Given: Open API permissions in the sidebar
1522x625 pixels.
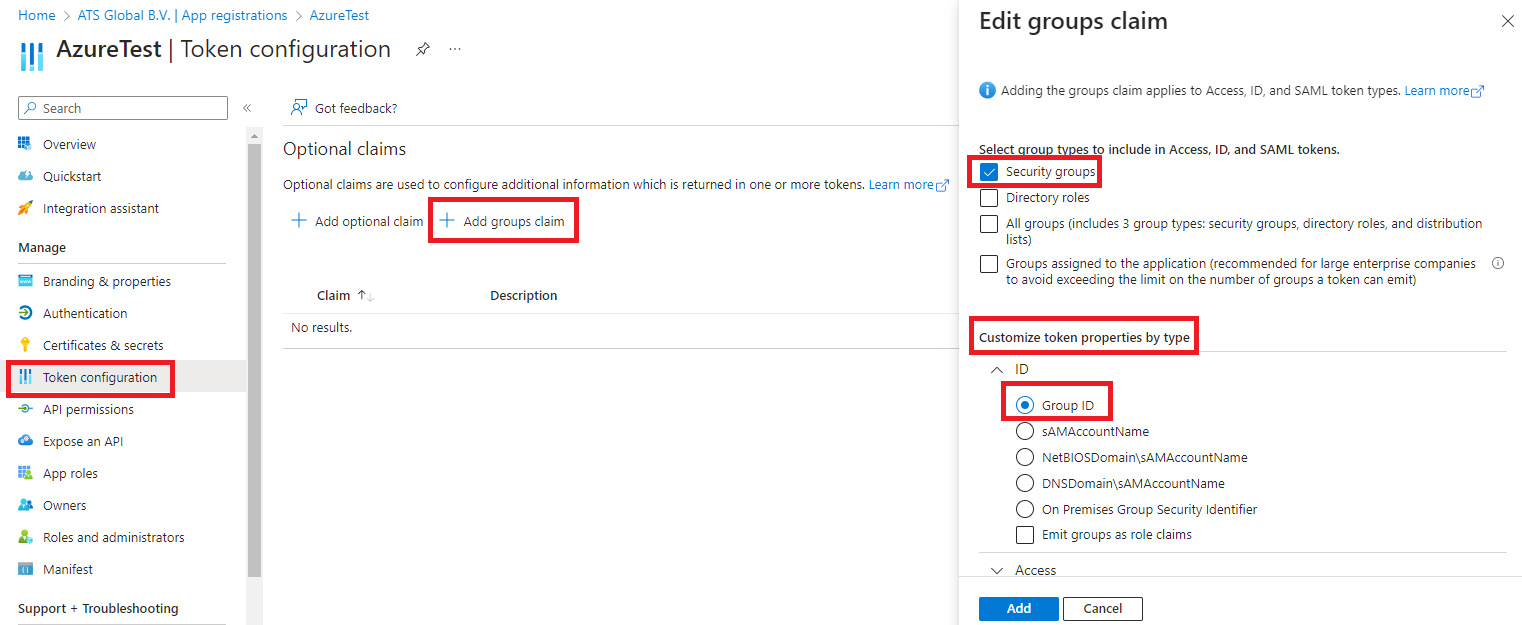Looking at the screenshot, I should coord(88,409).
